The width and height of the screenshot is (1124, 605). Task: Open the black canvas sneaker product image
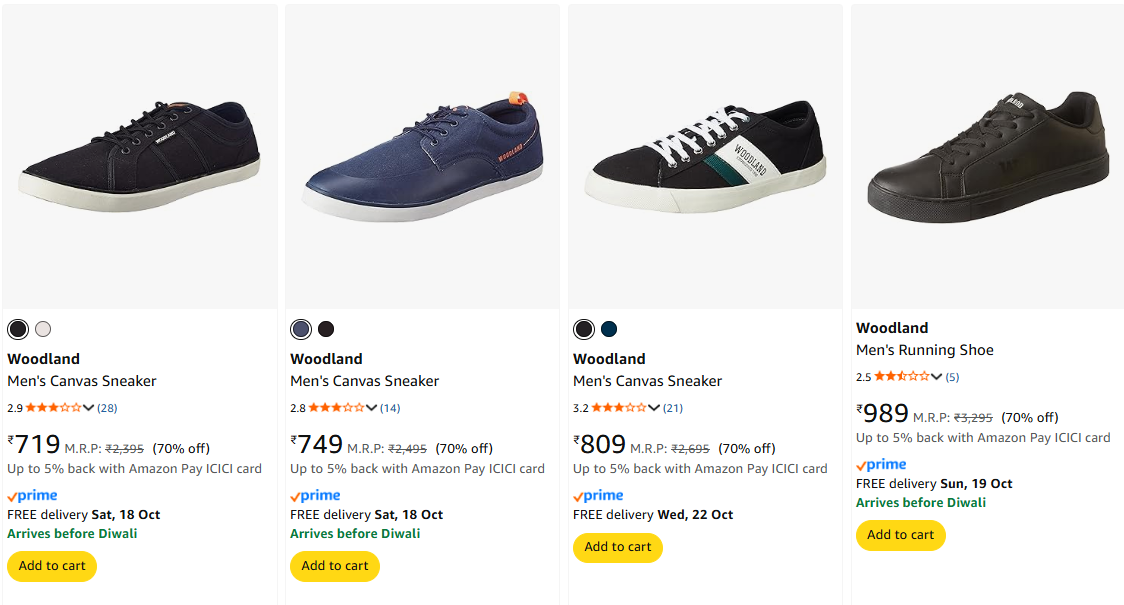[x=140, y=150]
